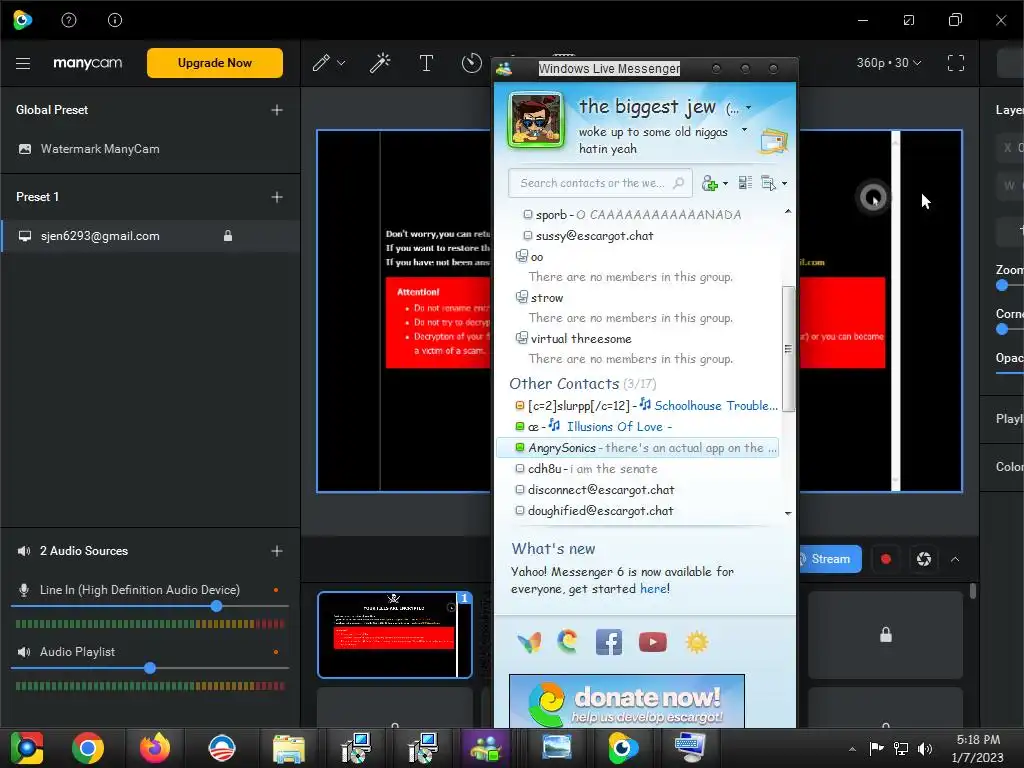
Task: Open the Facebook tab icon
Action: pos(609,643)
